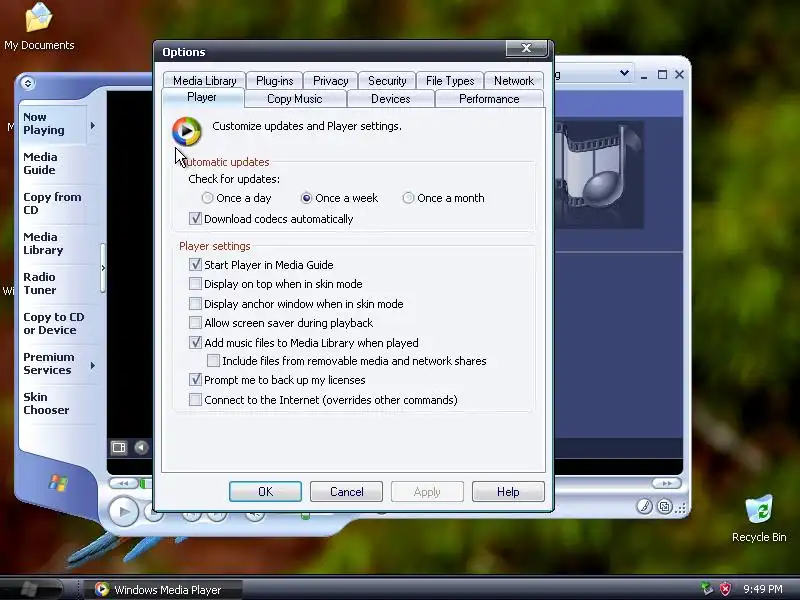The image size is (800, 600).
Task: Open Media Library in Media Player sidebar
Action: [53, 244]
